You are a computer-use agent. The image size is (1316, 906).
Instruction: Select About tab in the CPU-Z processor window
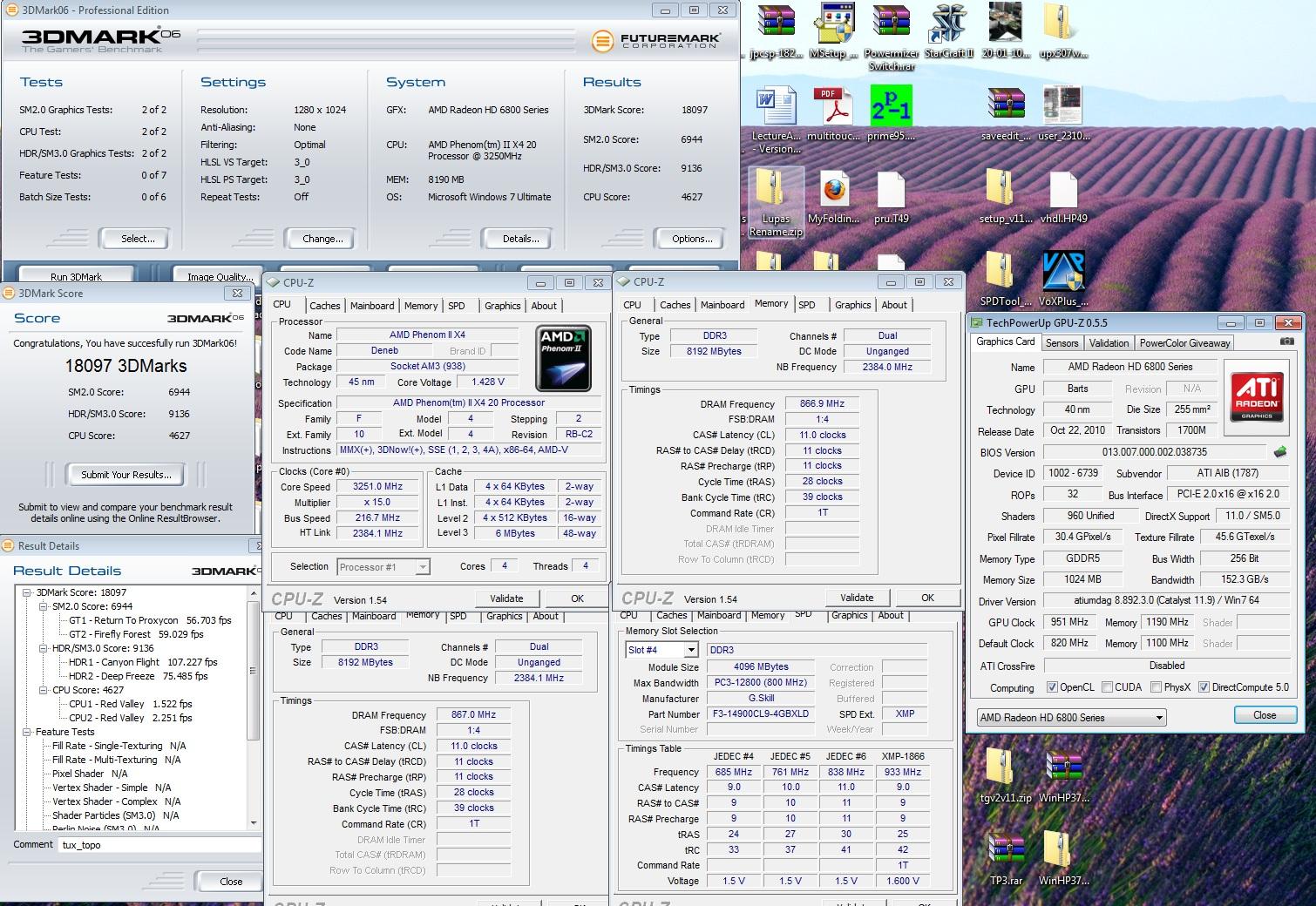pyautogui.click(x=544, y=306)
